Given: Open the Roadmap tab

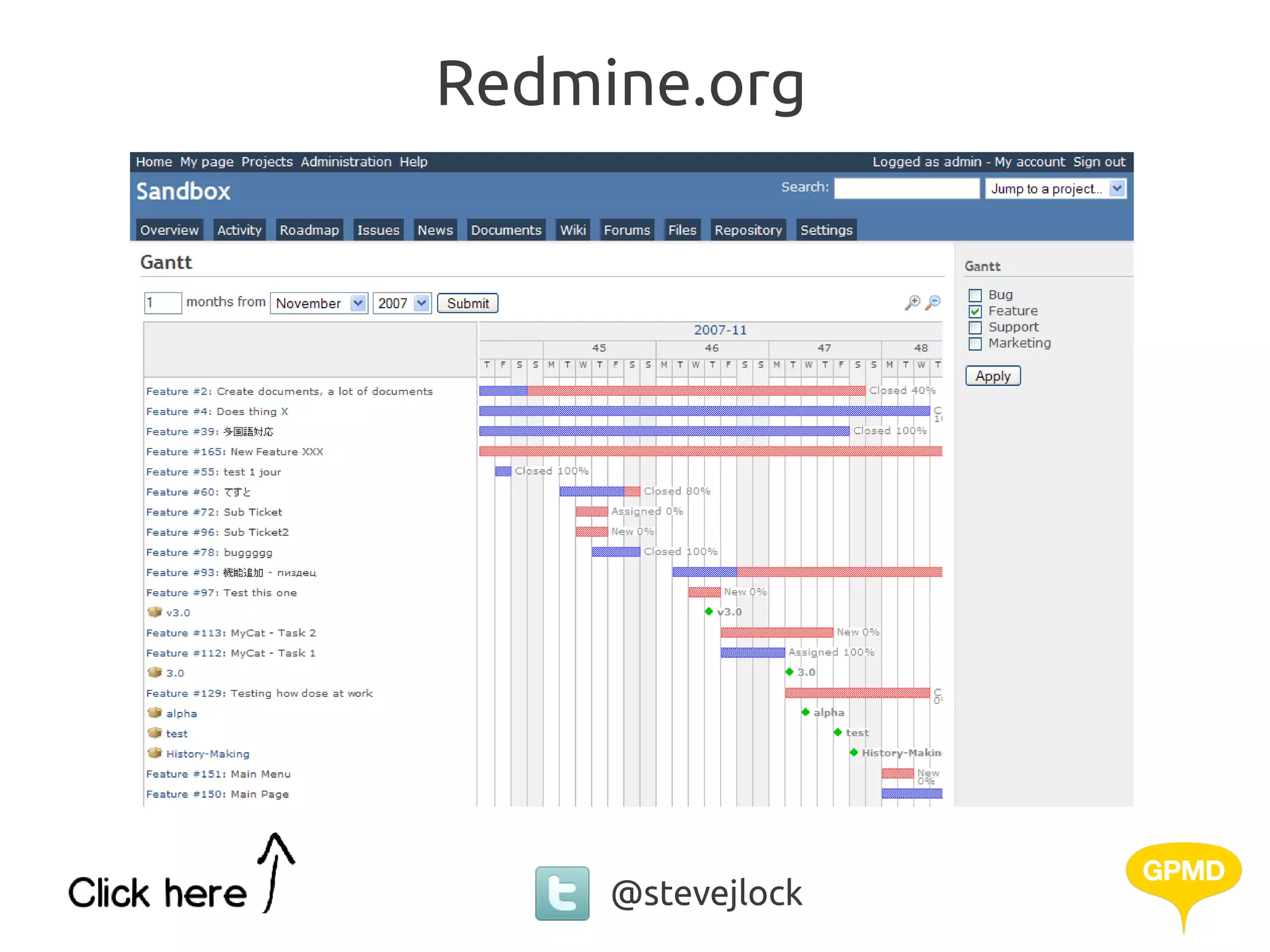Looking at the screenshot, I should [309, 230].
